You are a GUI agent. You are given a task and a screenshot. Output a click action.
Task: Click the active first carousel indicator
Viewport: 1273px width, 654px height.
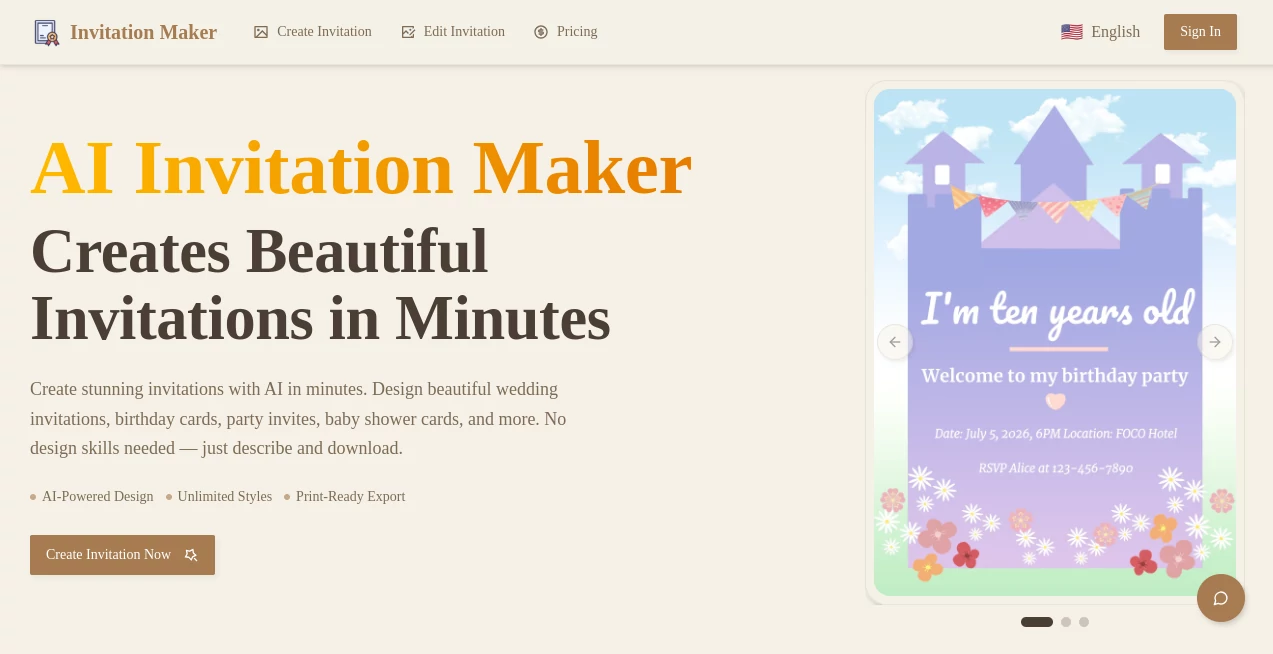[x=1036, y=621]
